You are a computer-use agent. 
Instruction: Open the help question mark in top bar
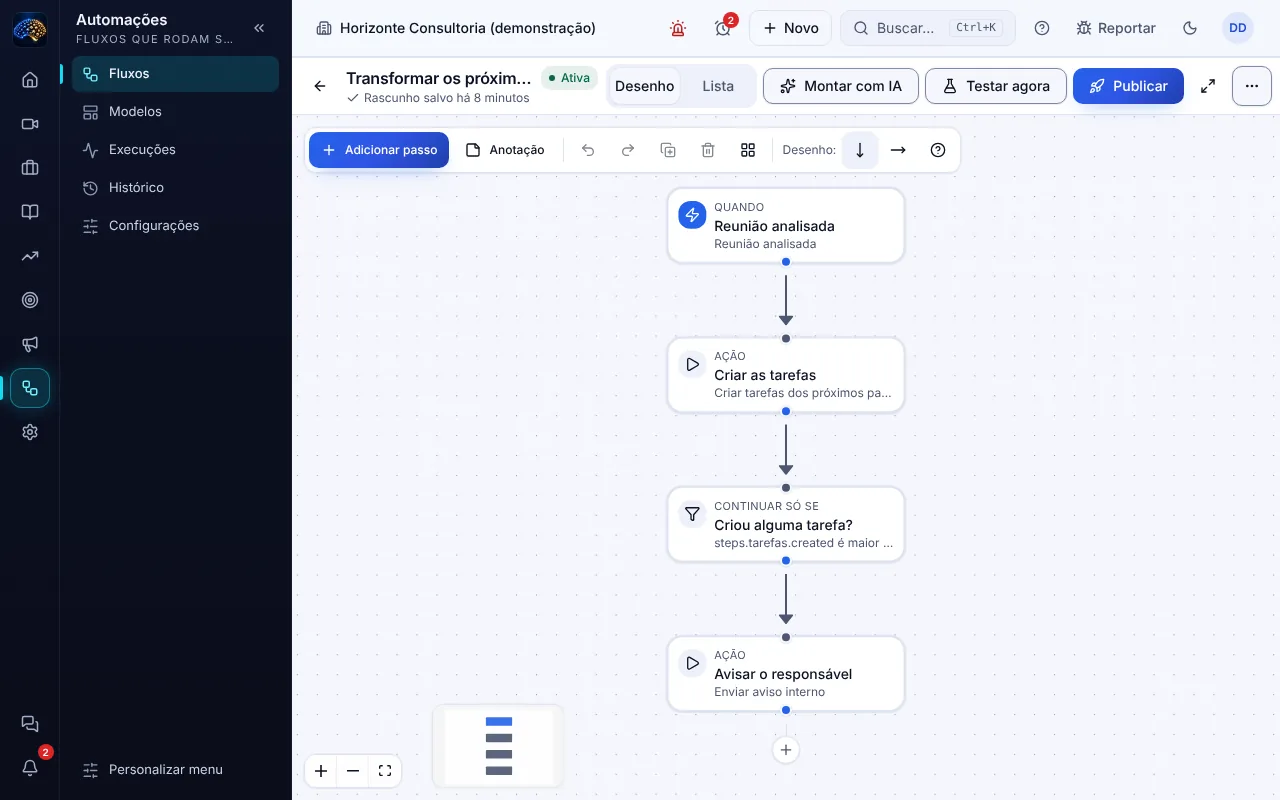pyautogui.click(x=1042, y=28)
